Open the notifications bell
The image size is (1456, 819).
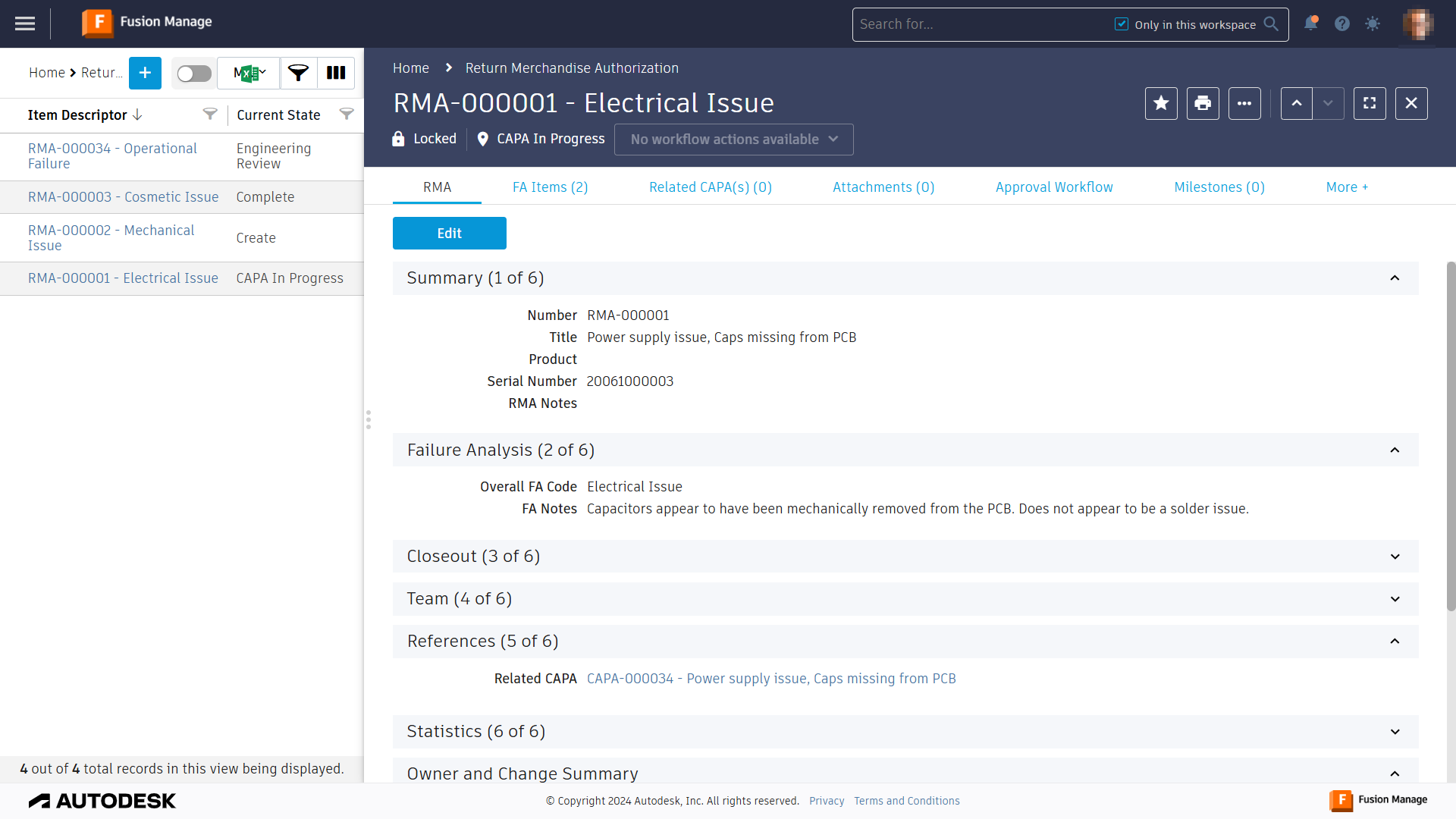pyautogui.click(x=1310, y=24)
